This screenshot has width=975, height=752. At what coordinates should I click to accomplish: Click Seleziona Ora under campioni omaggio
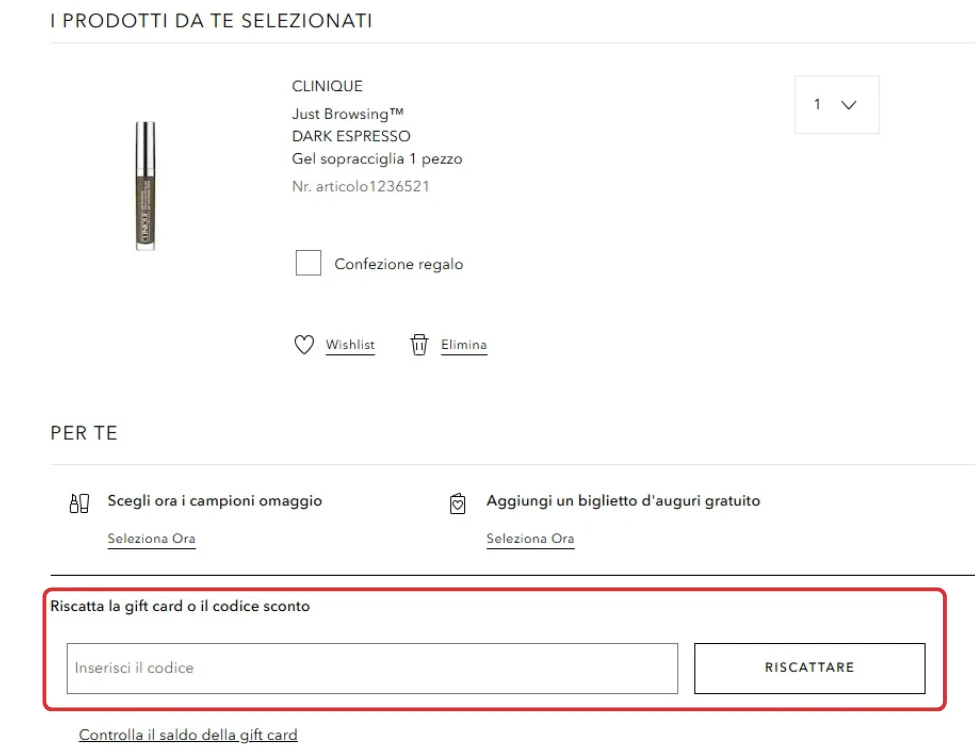151,538
